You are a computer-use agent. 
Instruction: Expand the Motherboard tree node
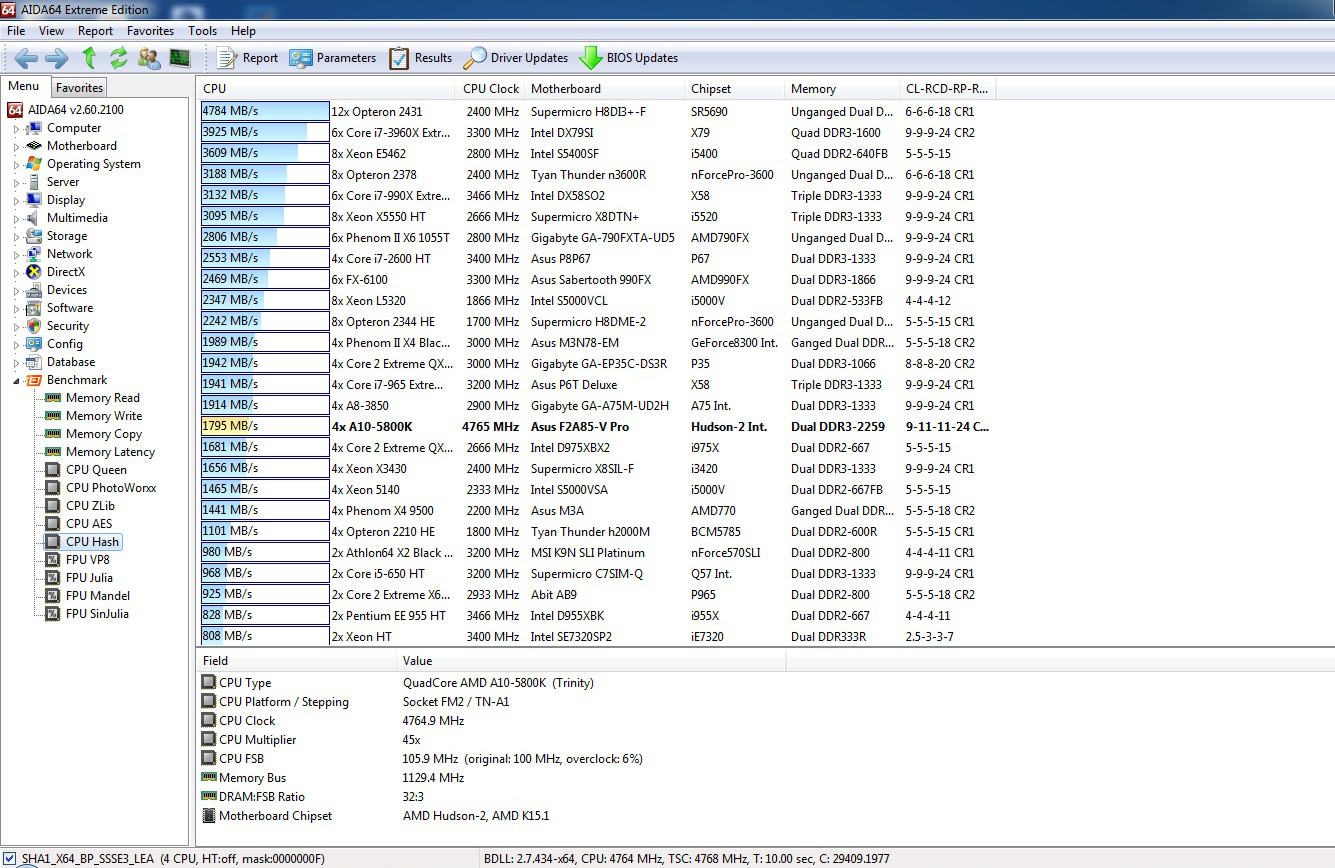click(x=15, y=147)
